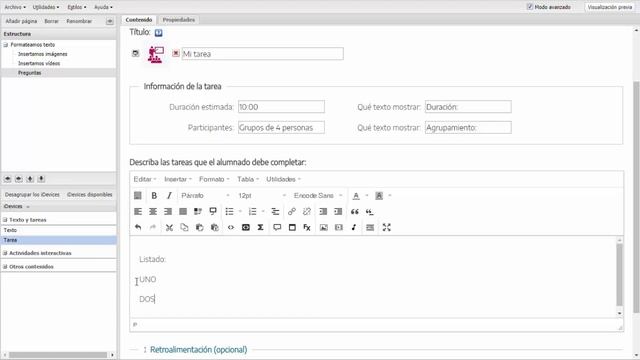Align text to the left

point(138,211)
